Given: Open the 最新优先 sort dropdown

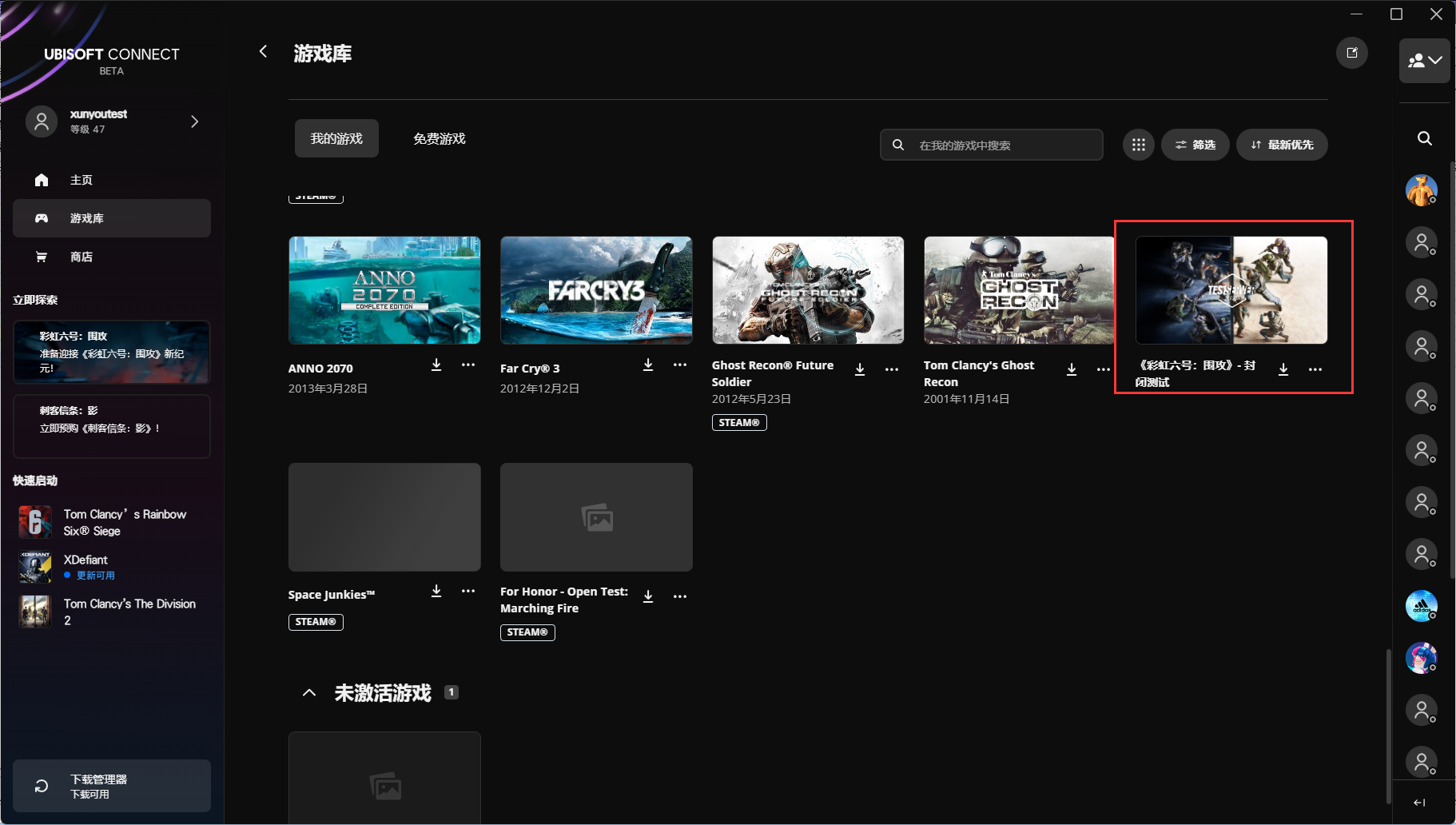Looking at the screenshot, I should point(1282,145).
